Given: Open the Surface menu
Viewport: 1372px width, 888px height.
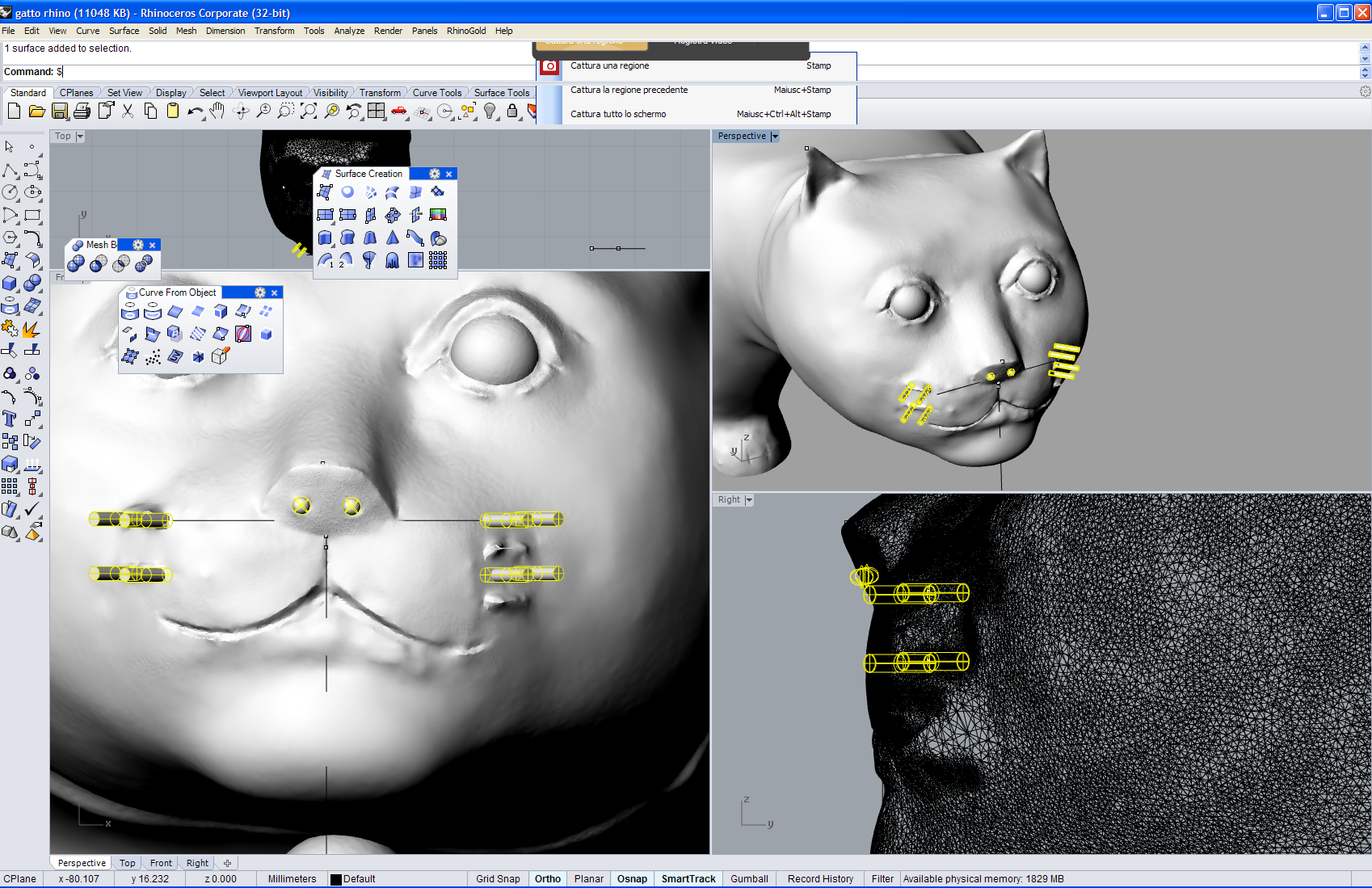Looking at the screenshot, I should click(x=124, y=31).
